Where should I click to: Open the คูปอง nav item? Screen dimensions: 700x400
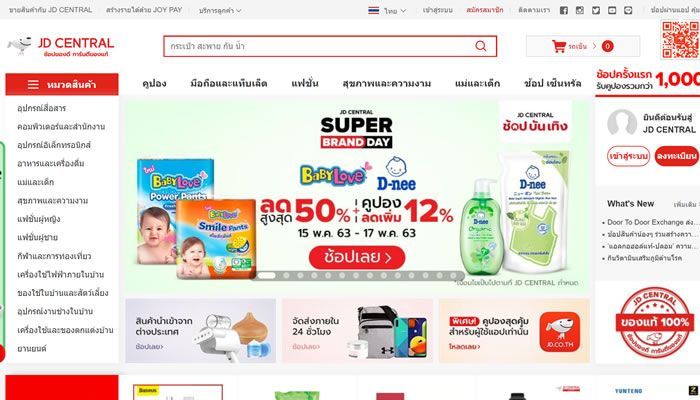pyautogui.click(x=154, y=83)
